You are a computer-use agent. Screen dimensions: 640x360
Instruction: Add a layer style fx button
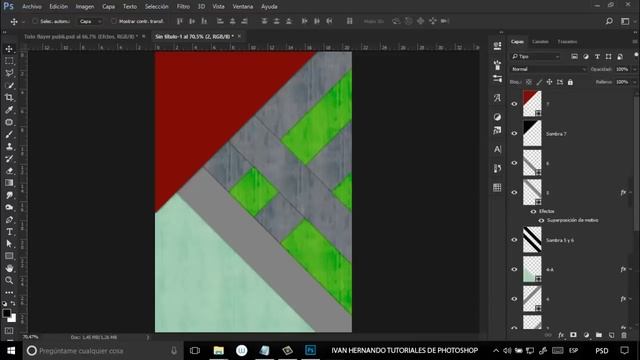tap(561, 335)
